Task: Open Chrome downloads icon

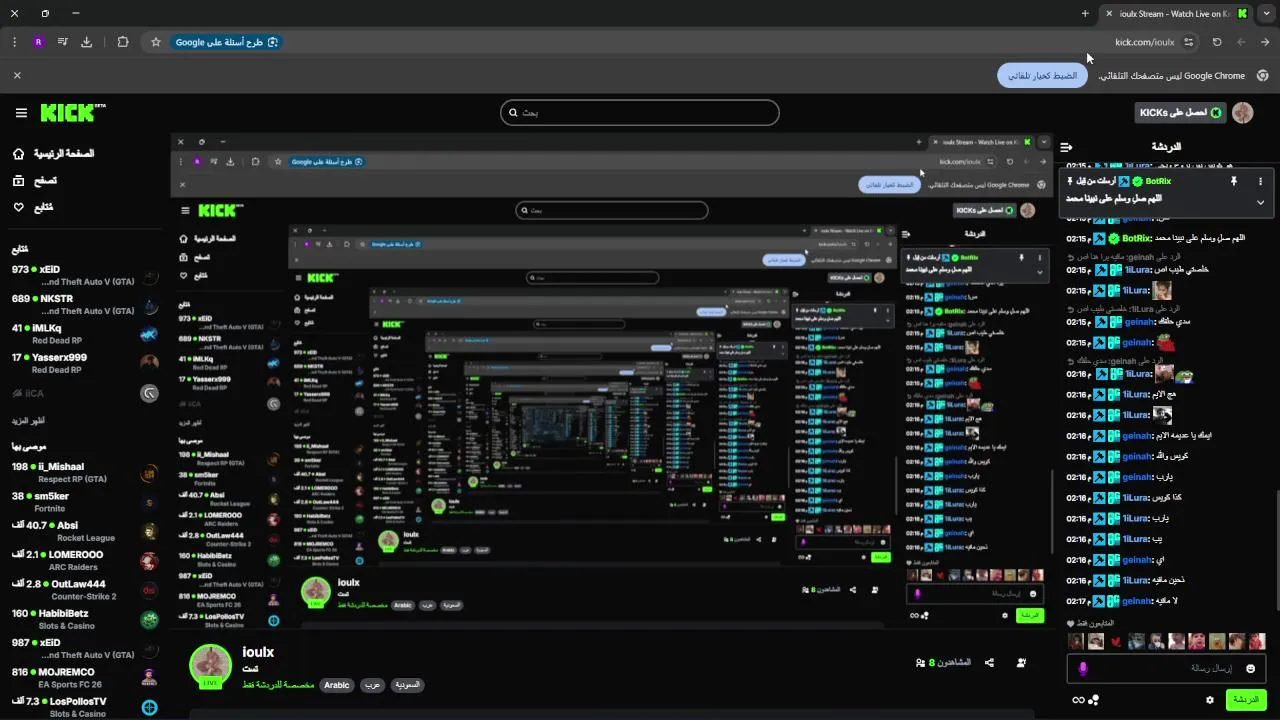Action: point(86,42)
